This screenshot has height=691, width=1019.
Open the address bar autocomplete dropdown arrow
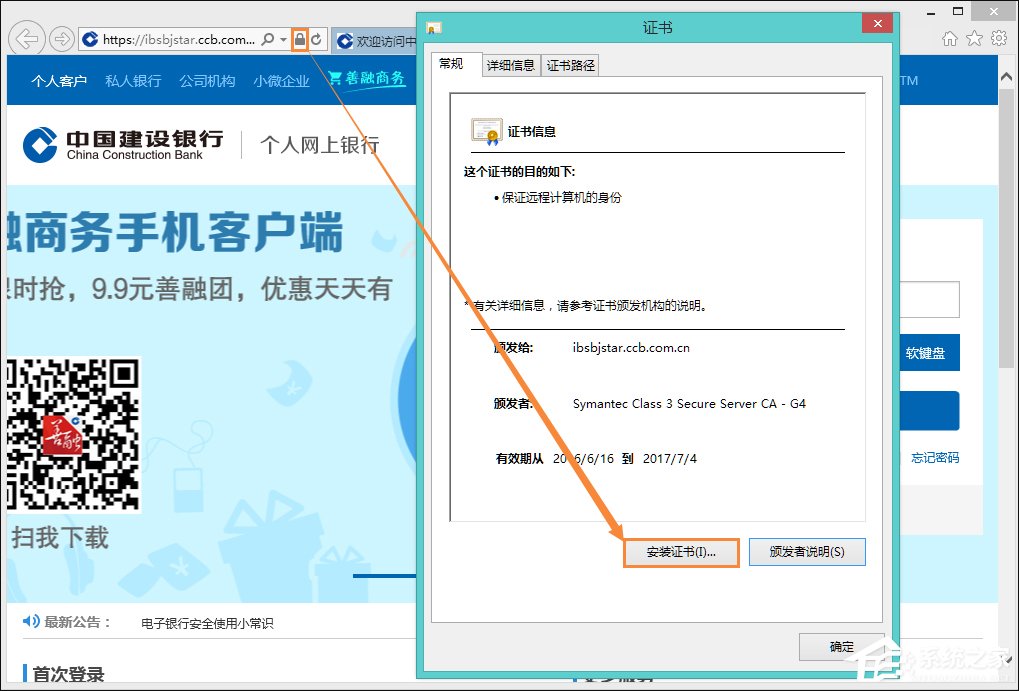[283, 39]
